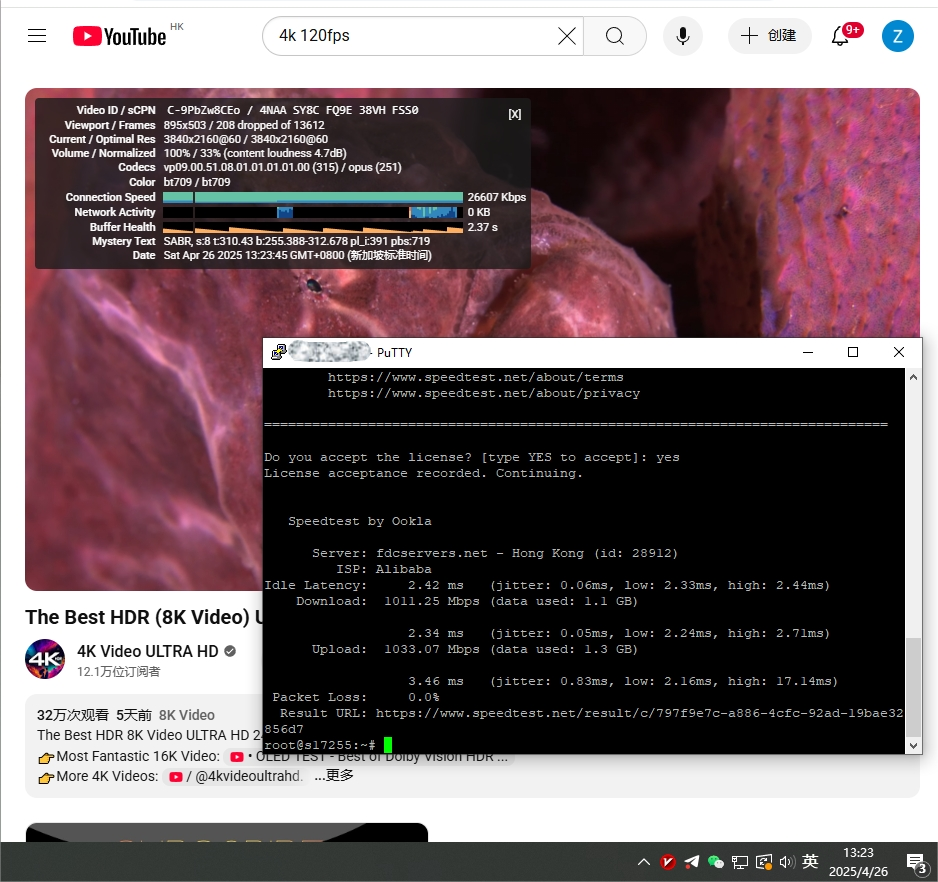The width and height of the screenshot is (938, 882).
Task: Click the 'Idle Latency: 2.42 ms' line
Action: click(547, 586)
